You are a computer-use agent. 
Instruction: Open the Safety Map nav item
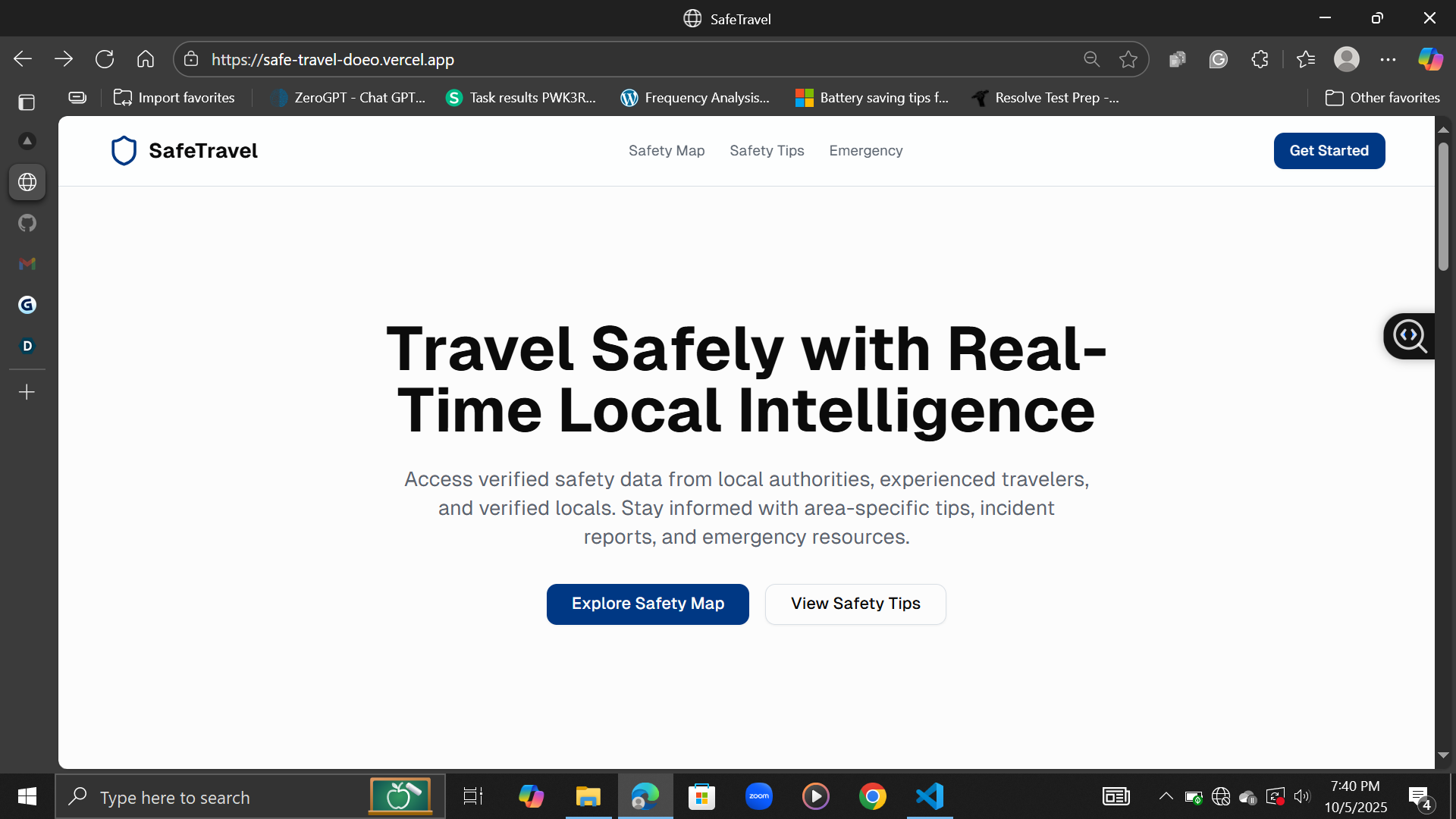[667, 151]
